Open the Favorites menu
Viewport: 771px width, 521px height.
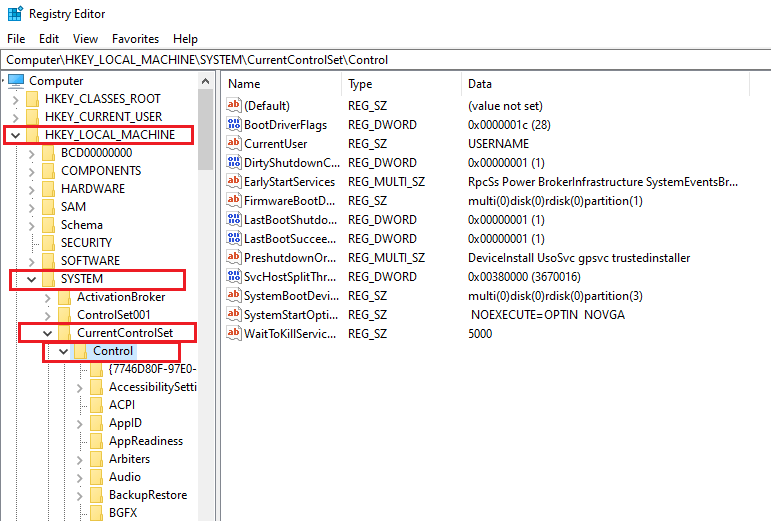[x=135, y=39]
